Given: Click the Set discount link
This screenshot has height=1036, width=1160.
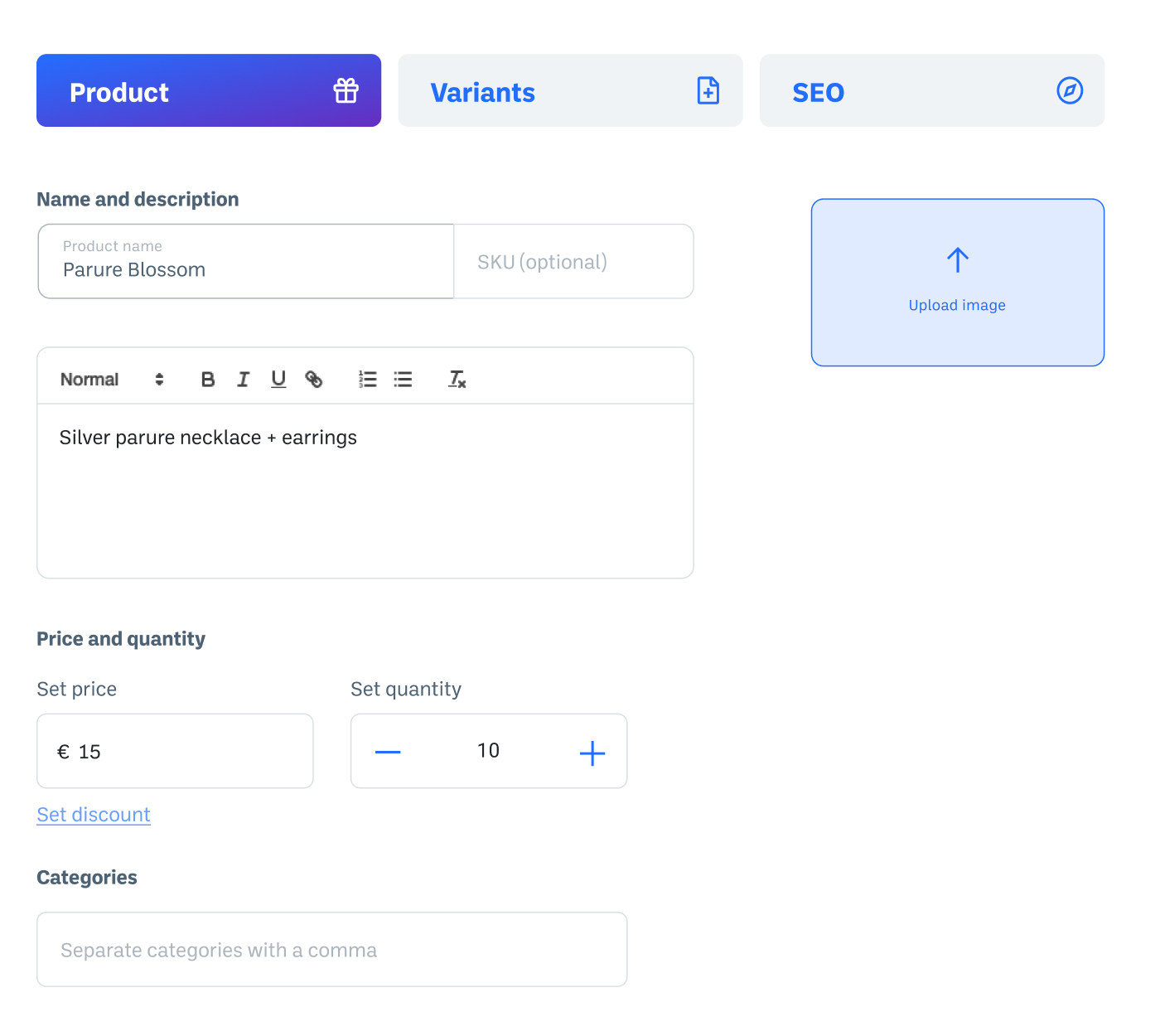Looking at the screenshot, I should coord(94,815).
